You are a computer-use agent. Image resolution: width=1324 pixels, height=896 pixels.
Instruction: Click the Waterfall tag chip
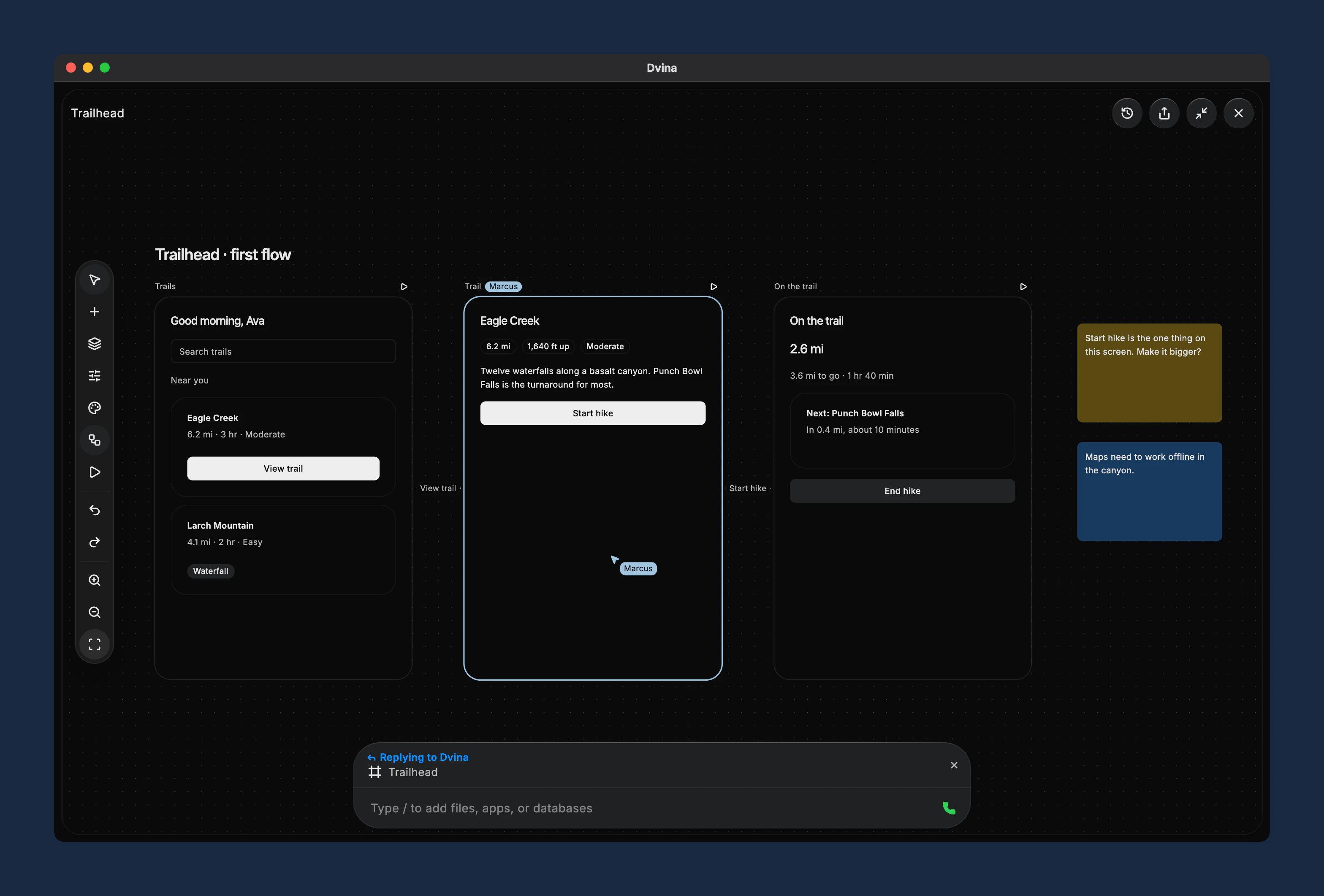point(210,571)
